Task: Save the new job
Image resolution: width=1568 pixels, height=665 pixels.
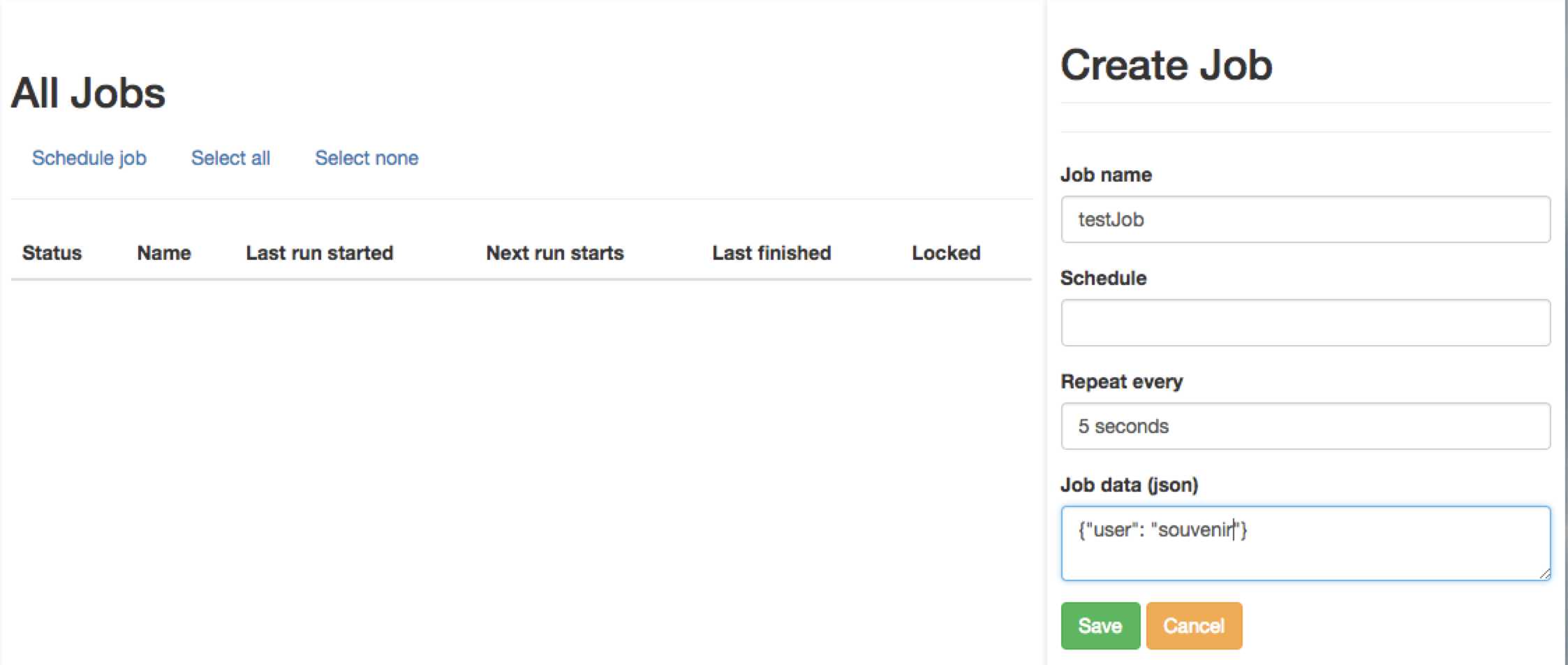Action: click(1100, 626)
